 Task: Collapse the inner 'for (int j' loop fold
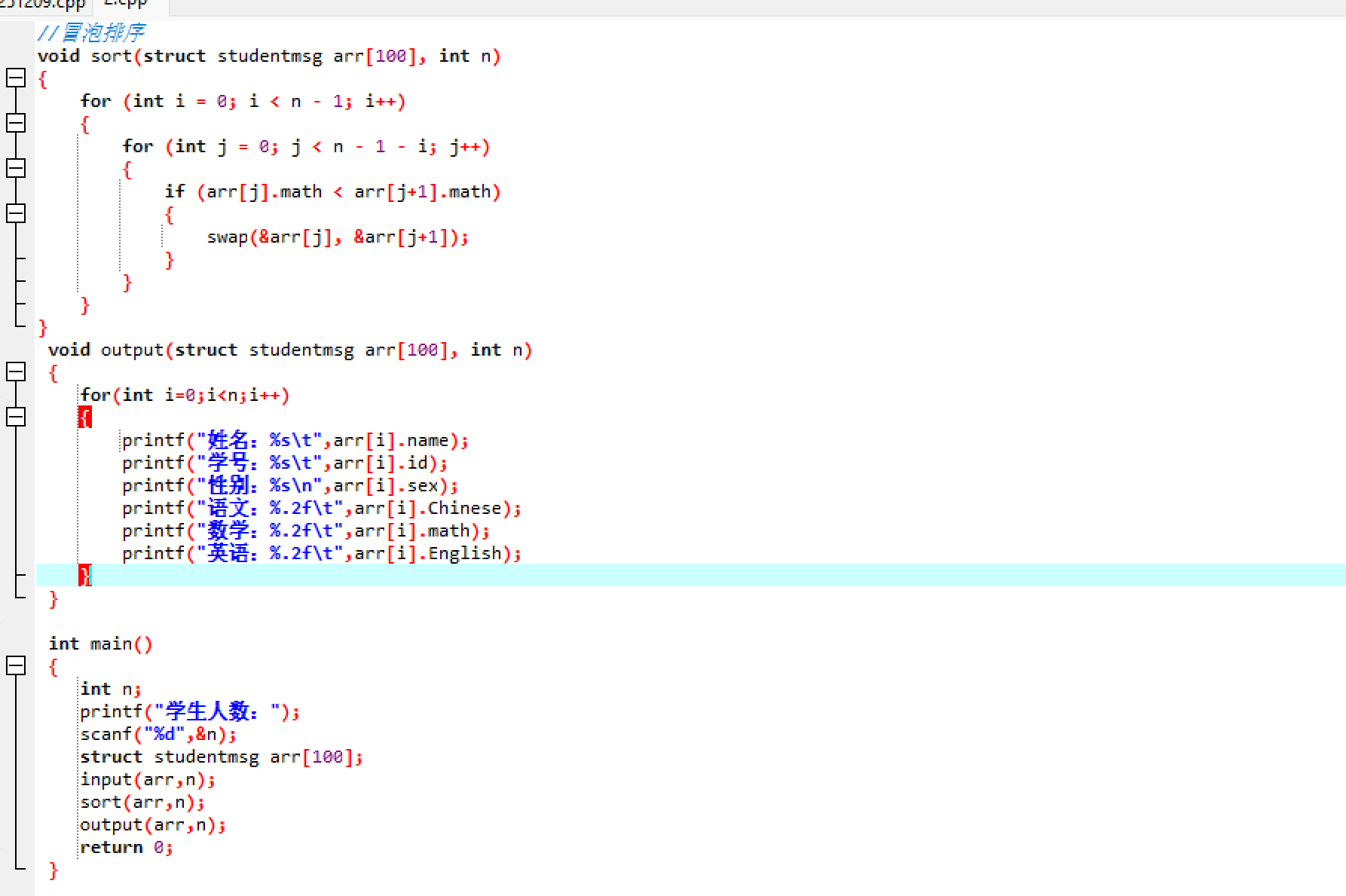pyautogui.click(x=16, y=169)
